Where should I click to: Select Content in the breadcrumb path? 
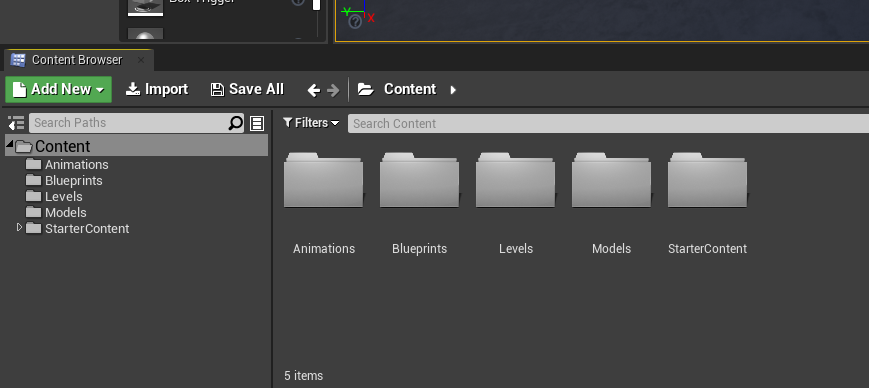coord(410,89)
